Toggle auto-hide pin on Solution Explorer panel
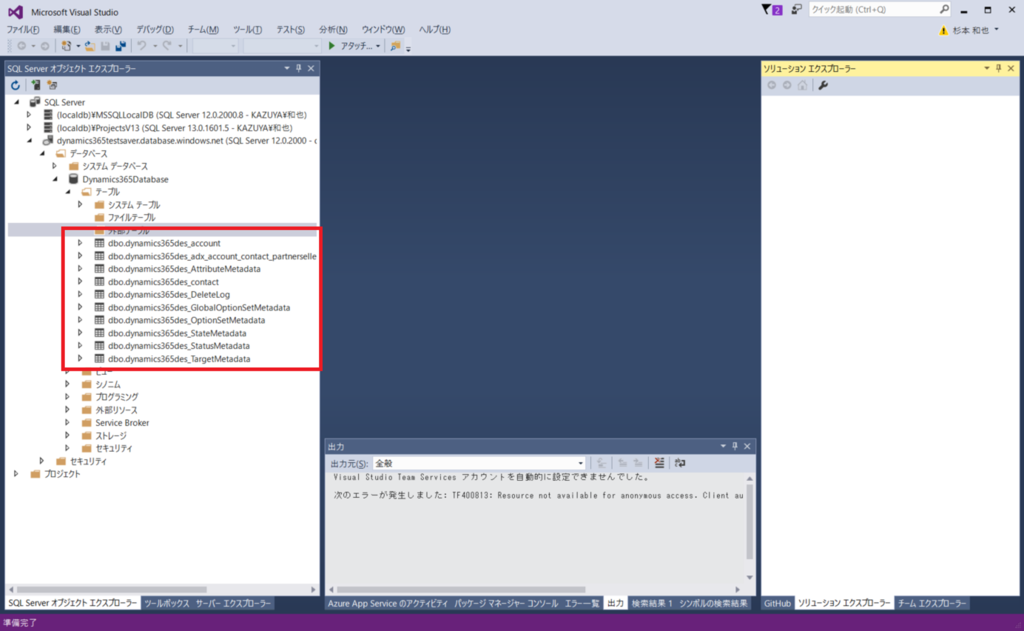 point(999,68)
